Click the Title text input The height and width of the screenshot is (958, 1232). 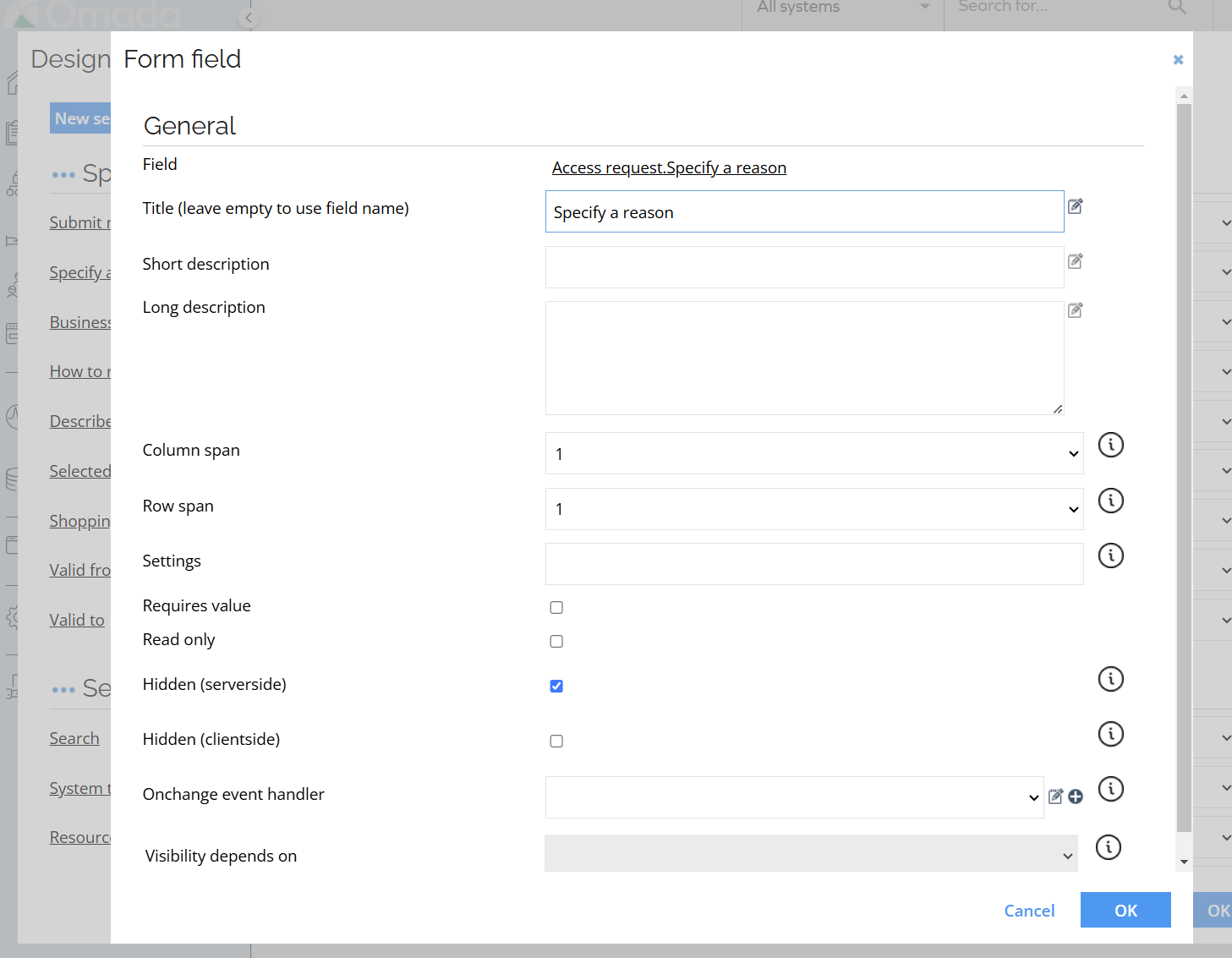(804, 211)
